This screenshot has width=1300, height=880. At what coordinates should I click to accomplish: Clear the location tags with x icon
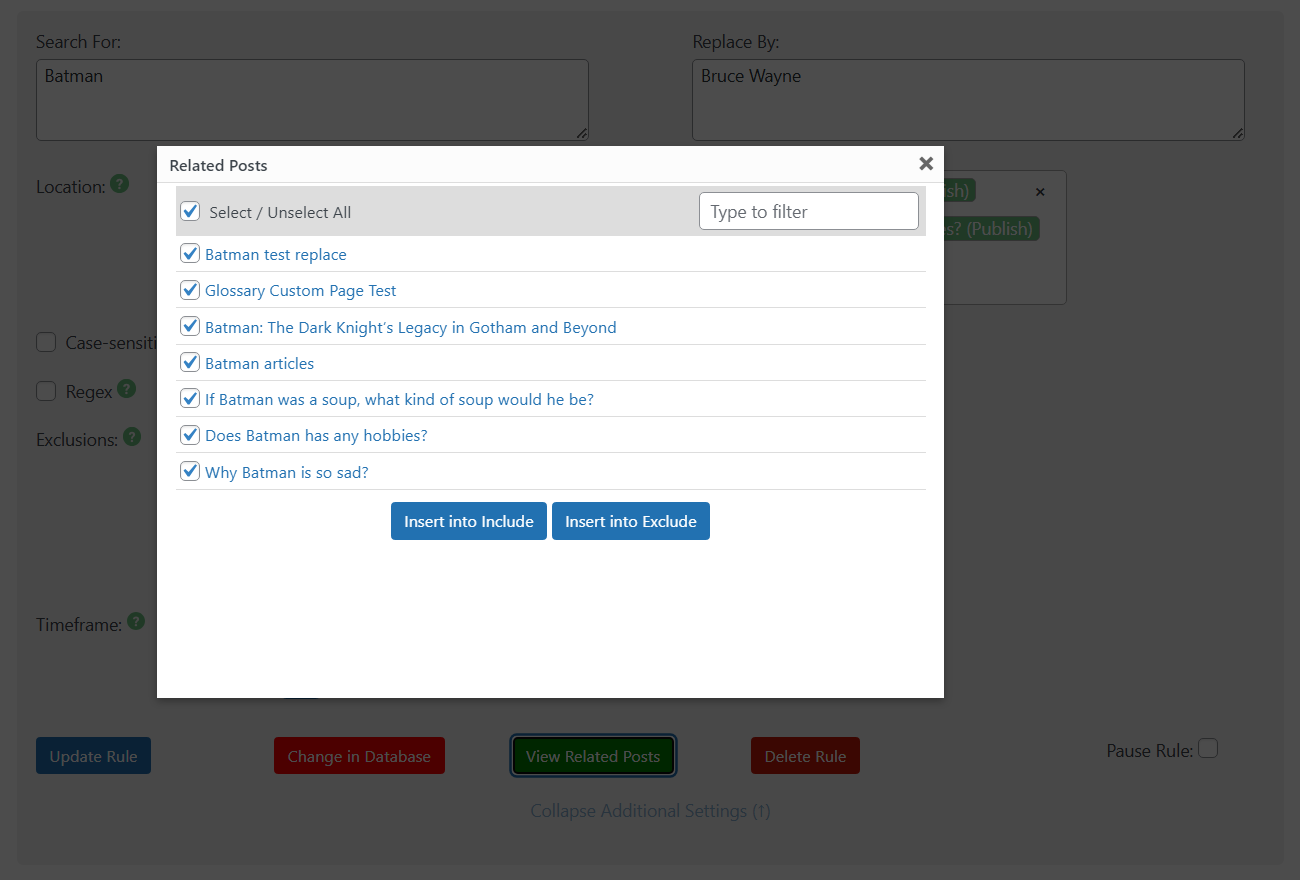point(1040,192)
